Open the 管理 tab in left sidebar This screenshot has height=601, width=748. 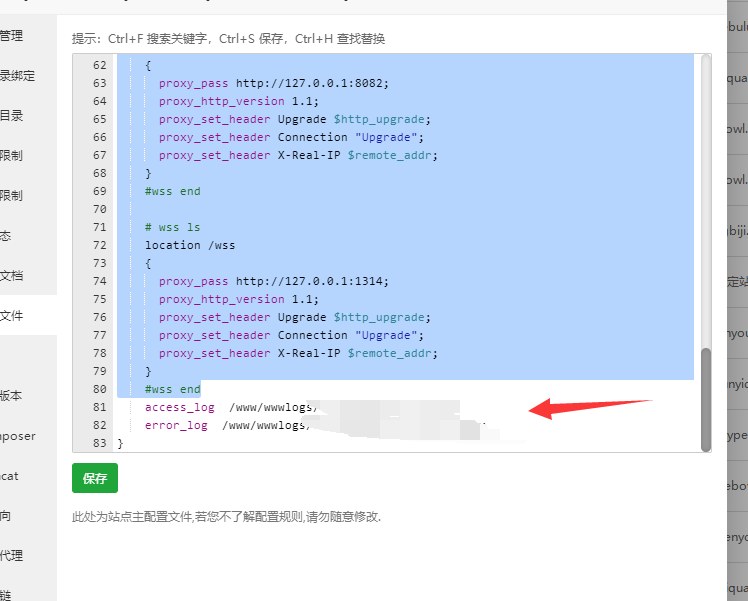(x=11, y=35)
